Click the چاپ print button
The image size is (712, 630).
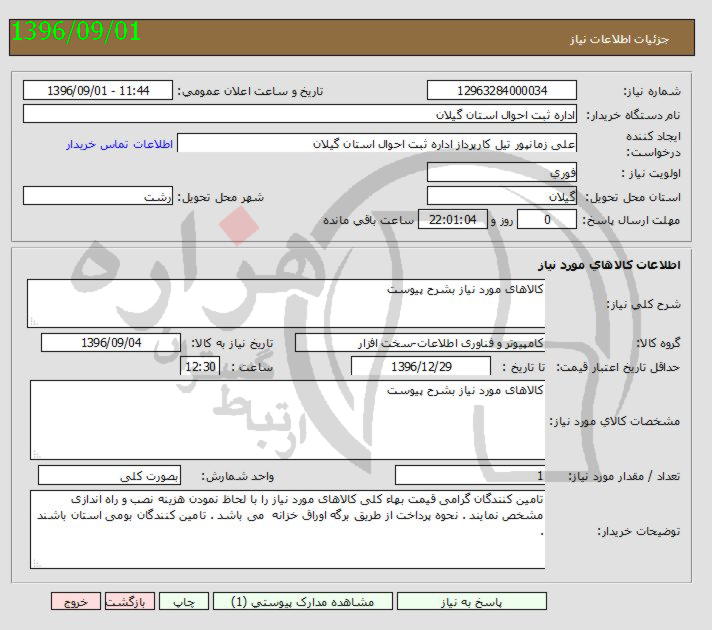coord(184,601)
